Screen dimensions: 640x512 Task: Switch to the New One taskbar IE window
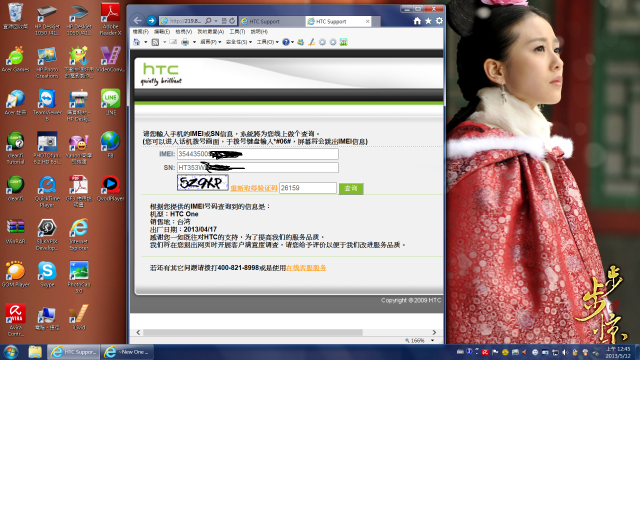click(x=127, y=352)
